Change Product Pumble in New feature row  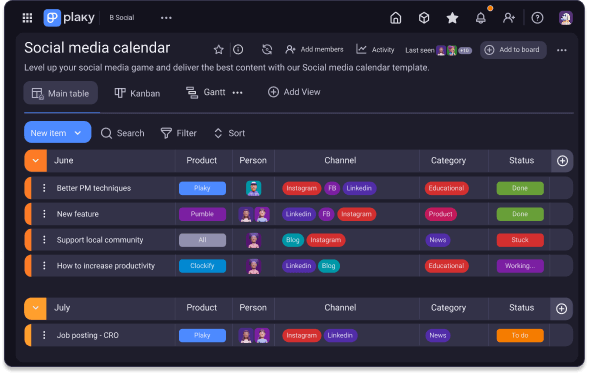click(x=202, y=214)
